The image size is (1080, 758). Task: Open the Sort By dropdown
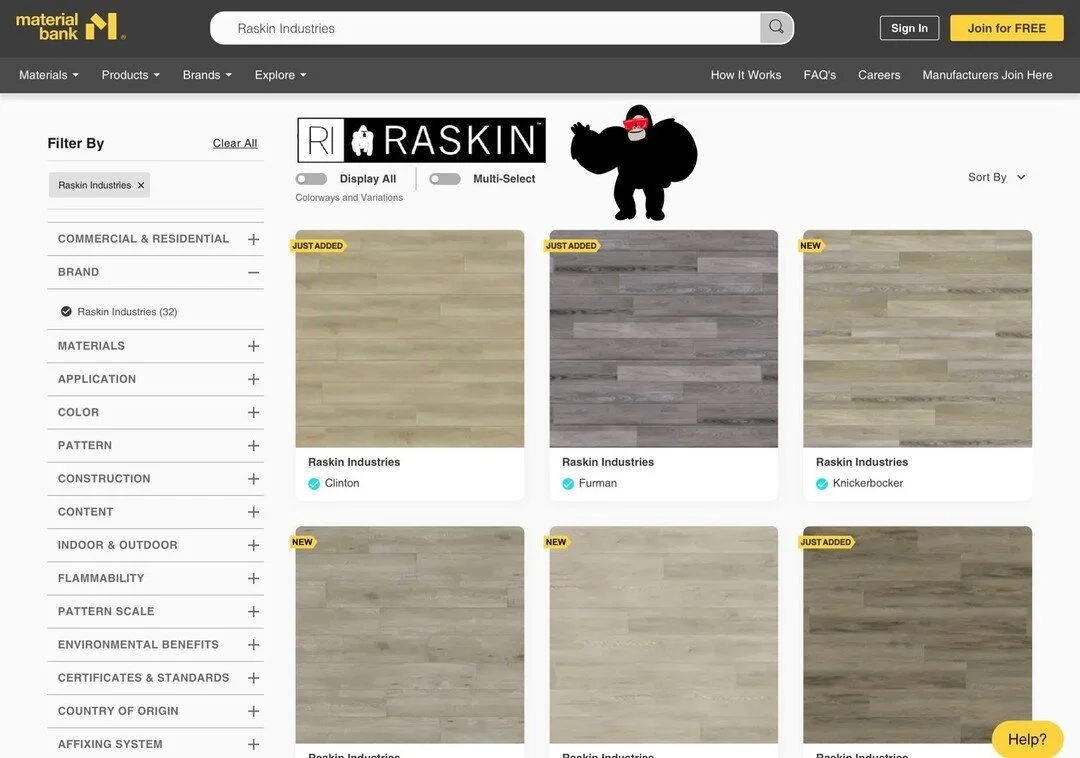995,176
